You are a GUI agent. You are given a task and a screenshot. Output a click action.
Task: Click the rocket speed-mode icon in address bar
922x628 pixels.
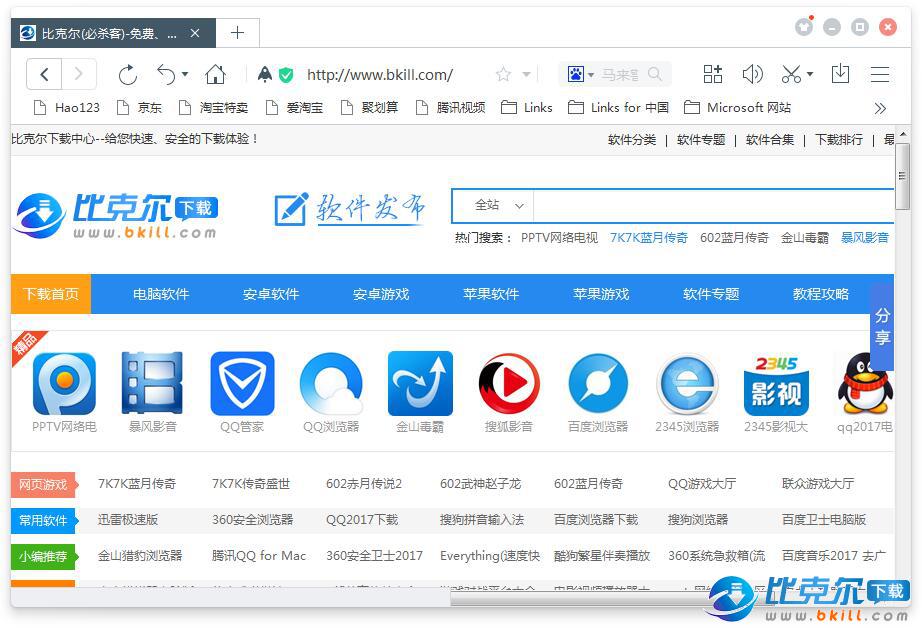(265, 74)
